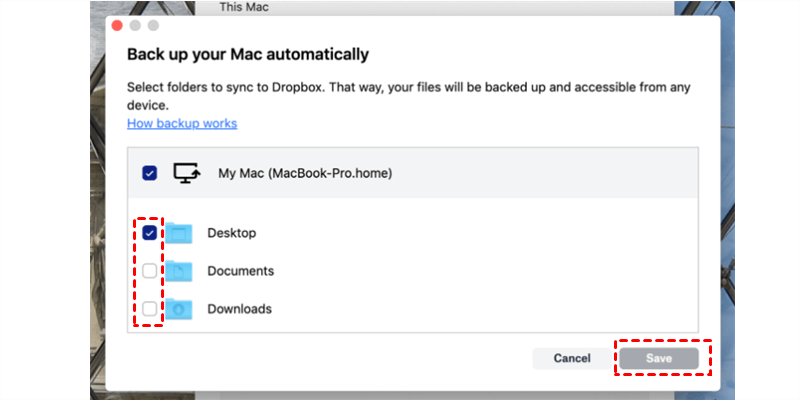Select the Desktop folder label

click(x=232, y=233)
